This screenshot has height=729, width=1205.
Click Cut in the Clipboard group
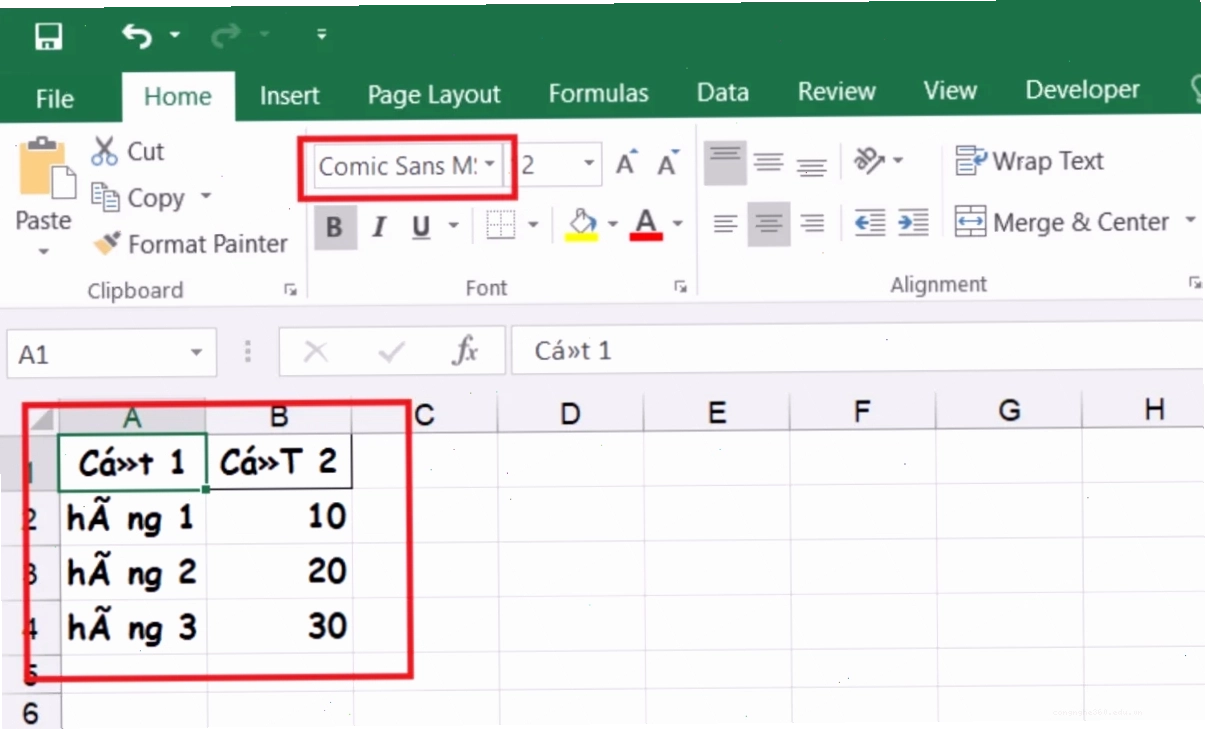point(128,152)
